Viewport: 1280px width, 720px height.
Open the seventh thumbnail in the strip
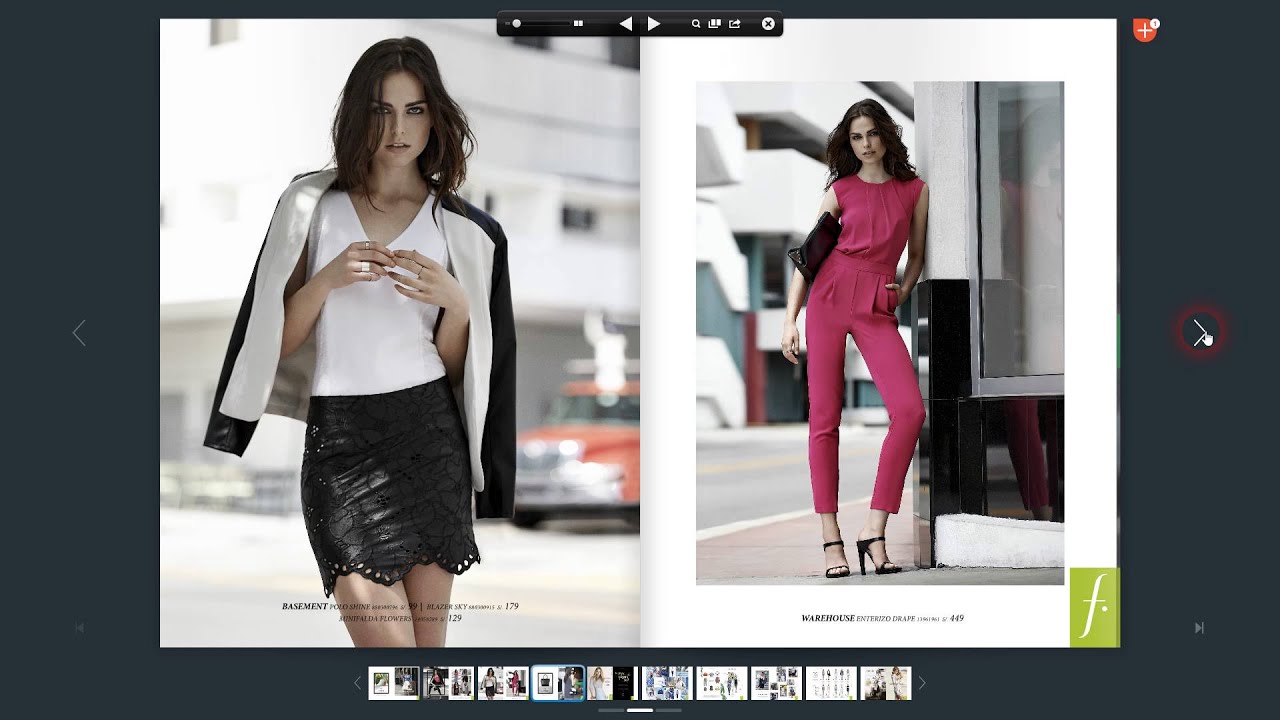pos(722,683)
